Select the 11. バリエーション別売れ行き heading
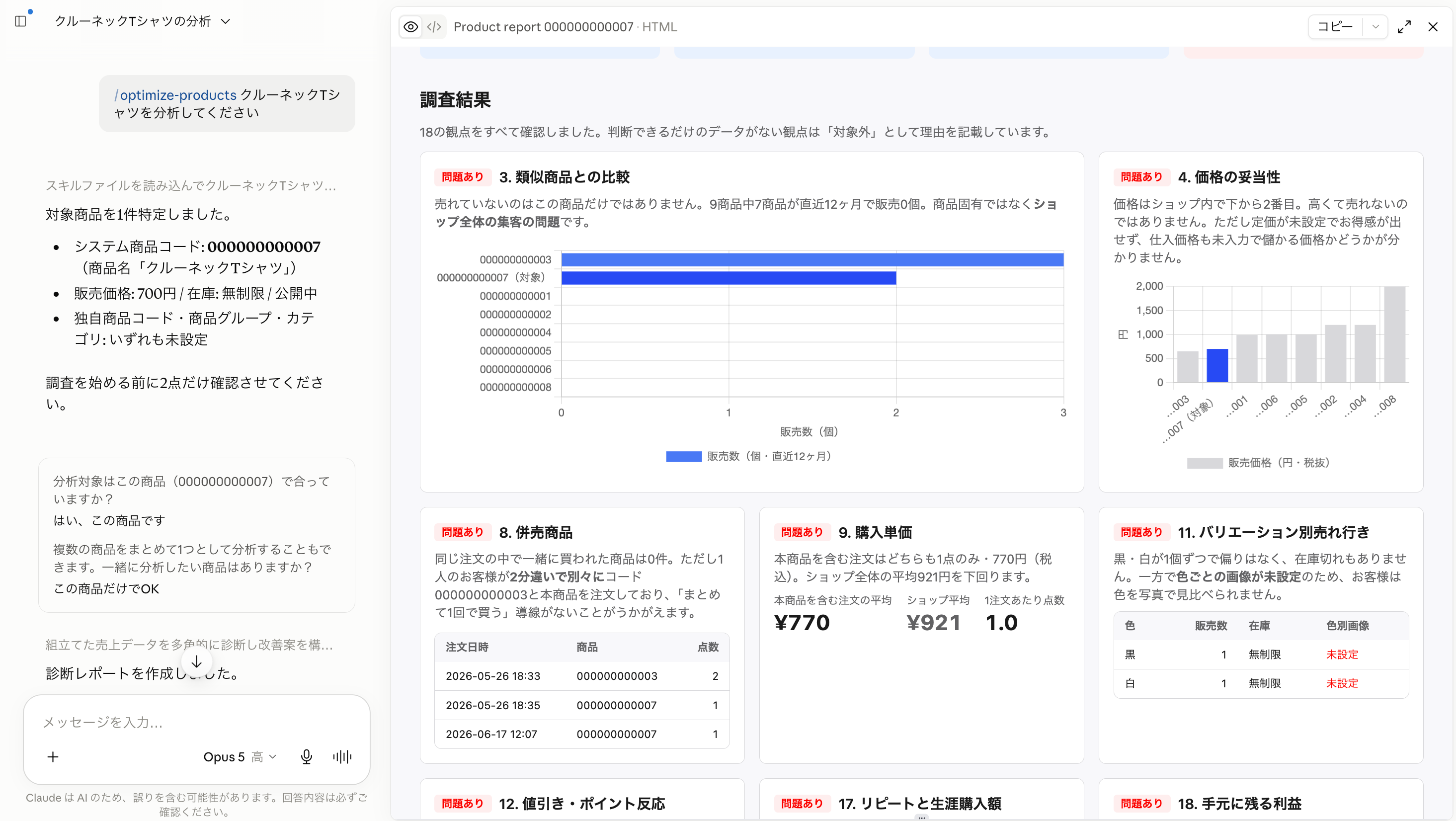This screenshot has height=821, width=1456. (x=1274, y=532)
